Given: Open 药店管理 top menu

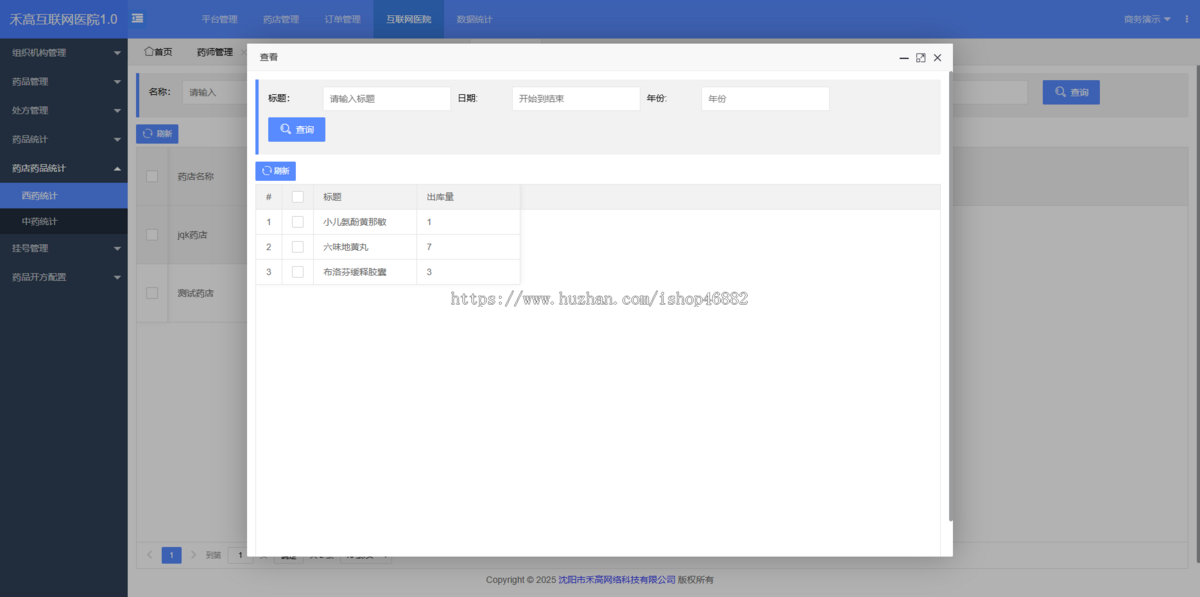Looking at the screenshot, I should [281, 19].
